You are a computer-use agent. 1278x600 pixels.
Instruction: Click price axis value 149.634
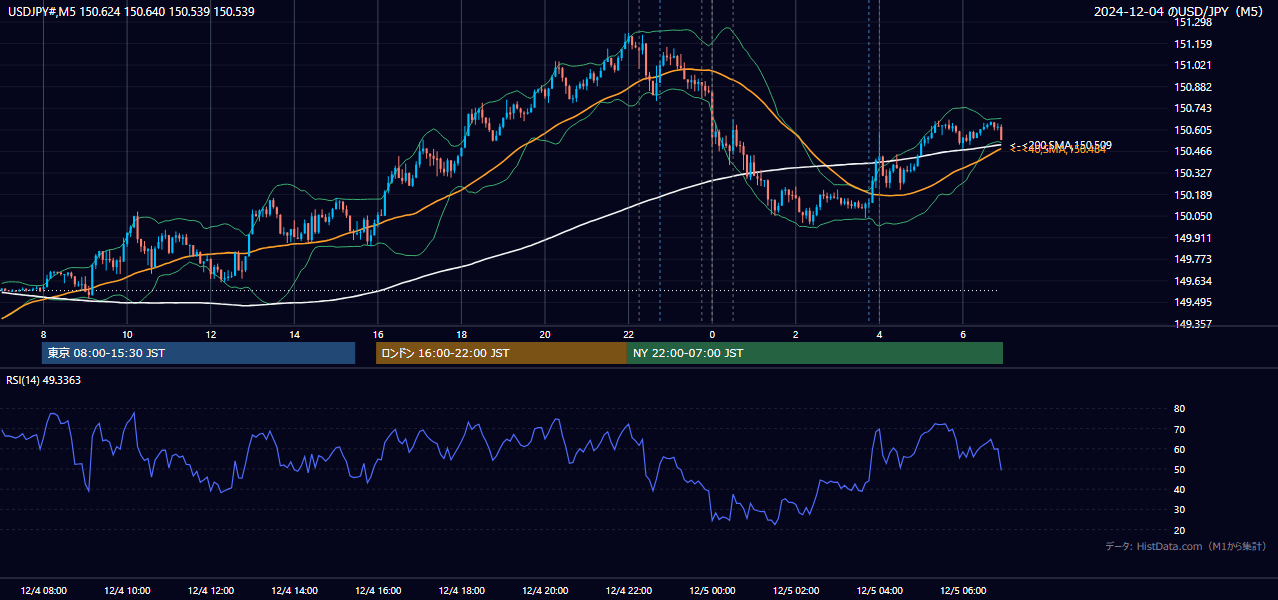(1192, 281)
